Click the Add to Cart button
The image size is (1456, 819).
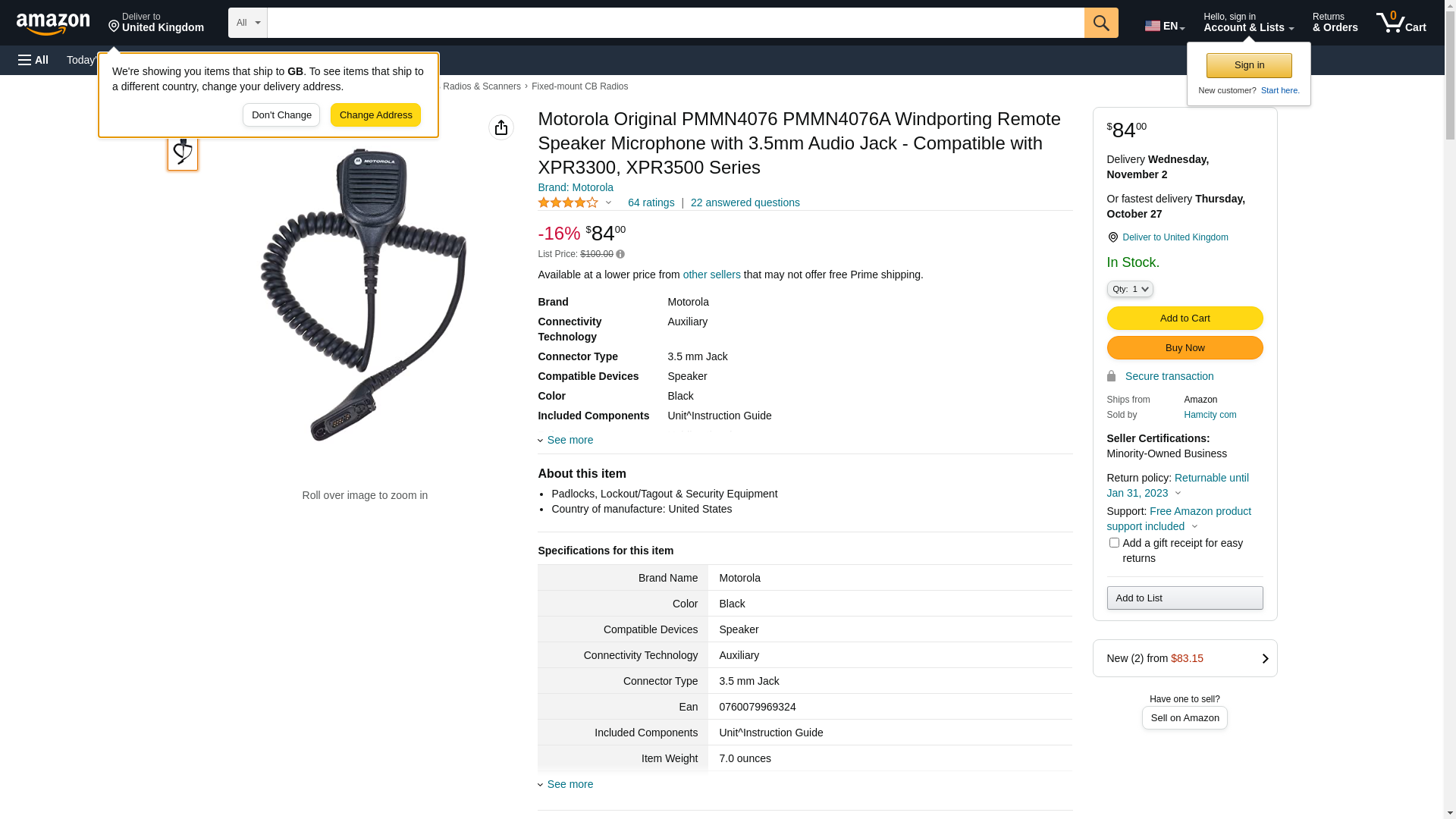[1185, 318]
